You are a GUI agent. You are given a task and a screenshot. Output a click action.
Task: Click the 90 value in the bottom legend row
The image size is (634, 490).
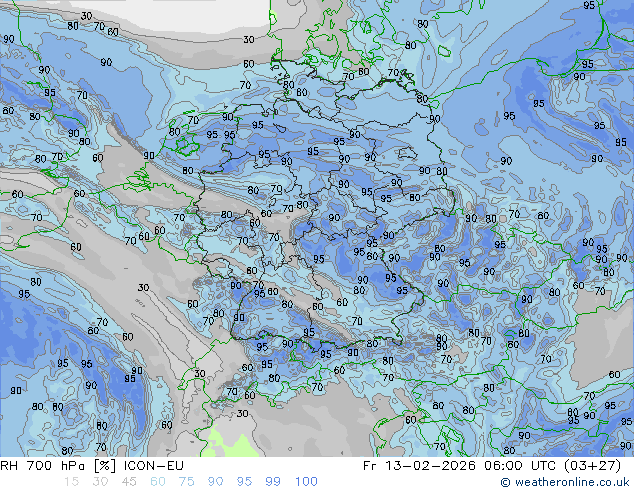215,482
